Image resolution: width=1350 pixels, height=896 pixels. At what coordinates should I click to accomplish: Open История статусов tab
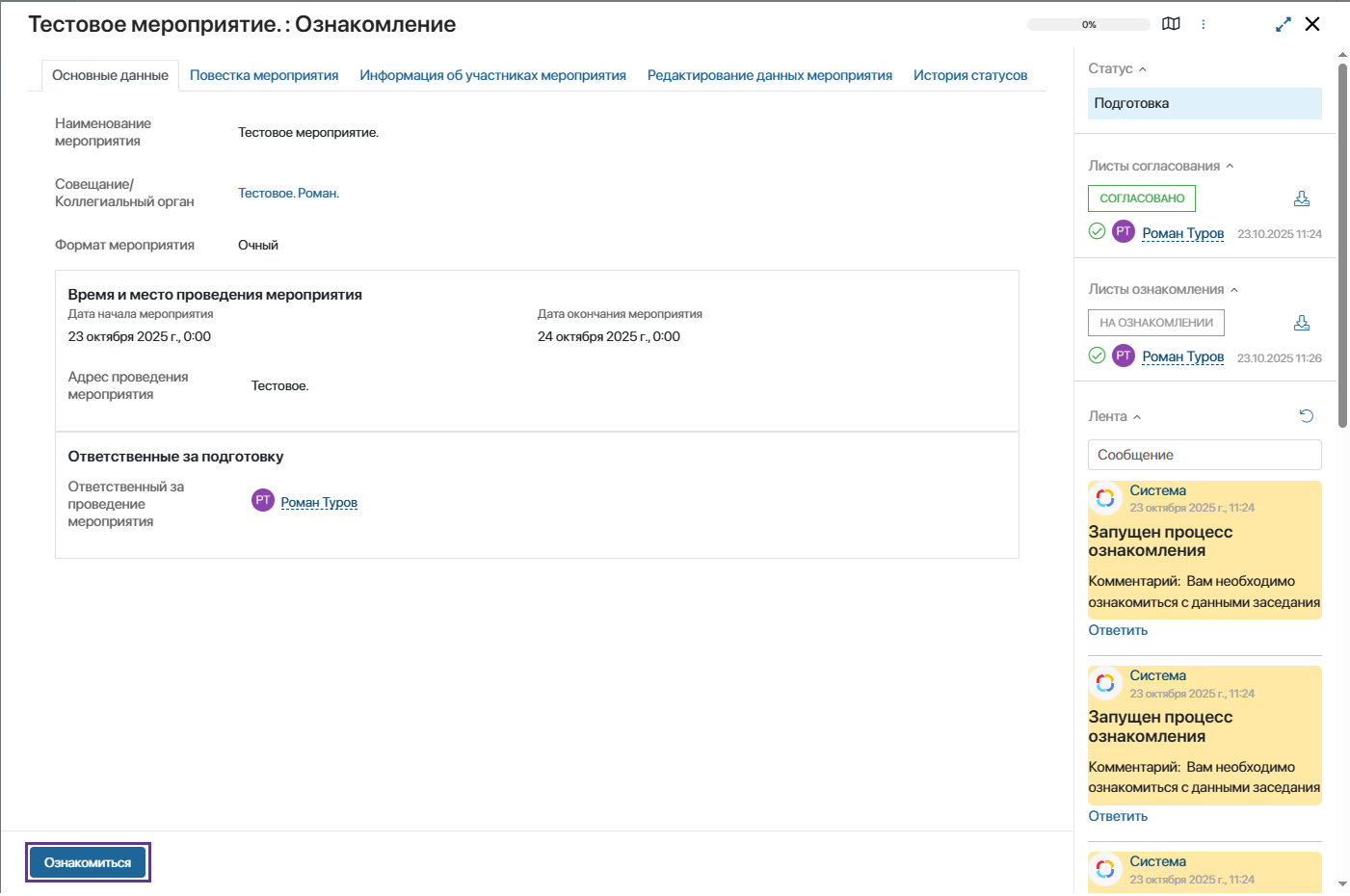tap(969, 75)
